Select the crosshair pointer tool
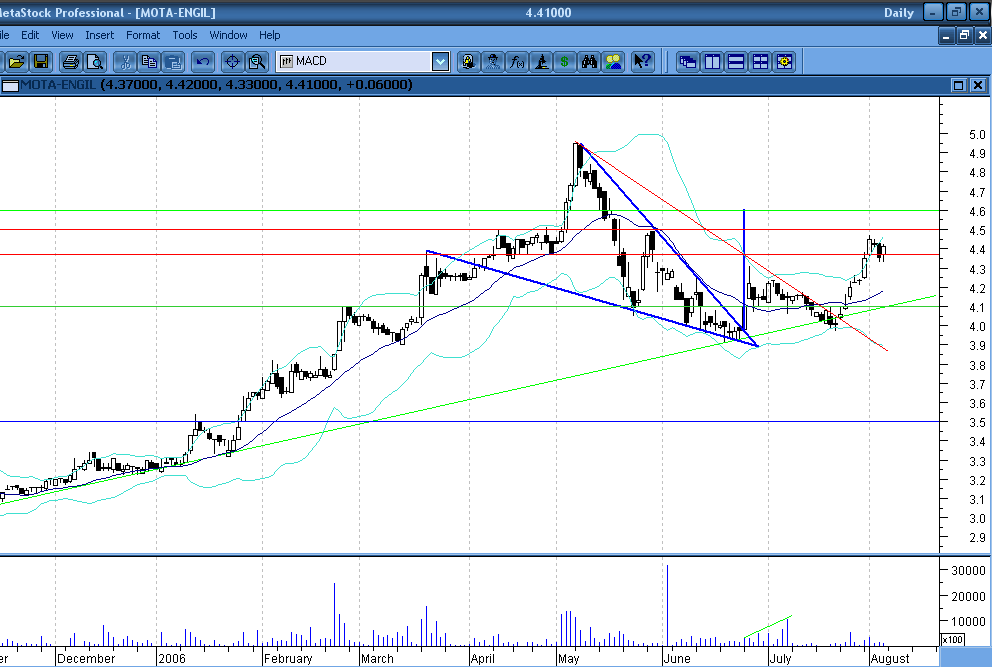The image size is (992, 667). tap(232, 62)
